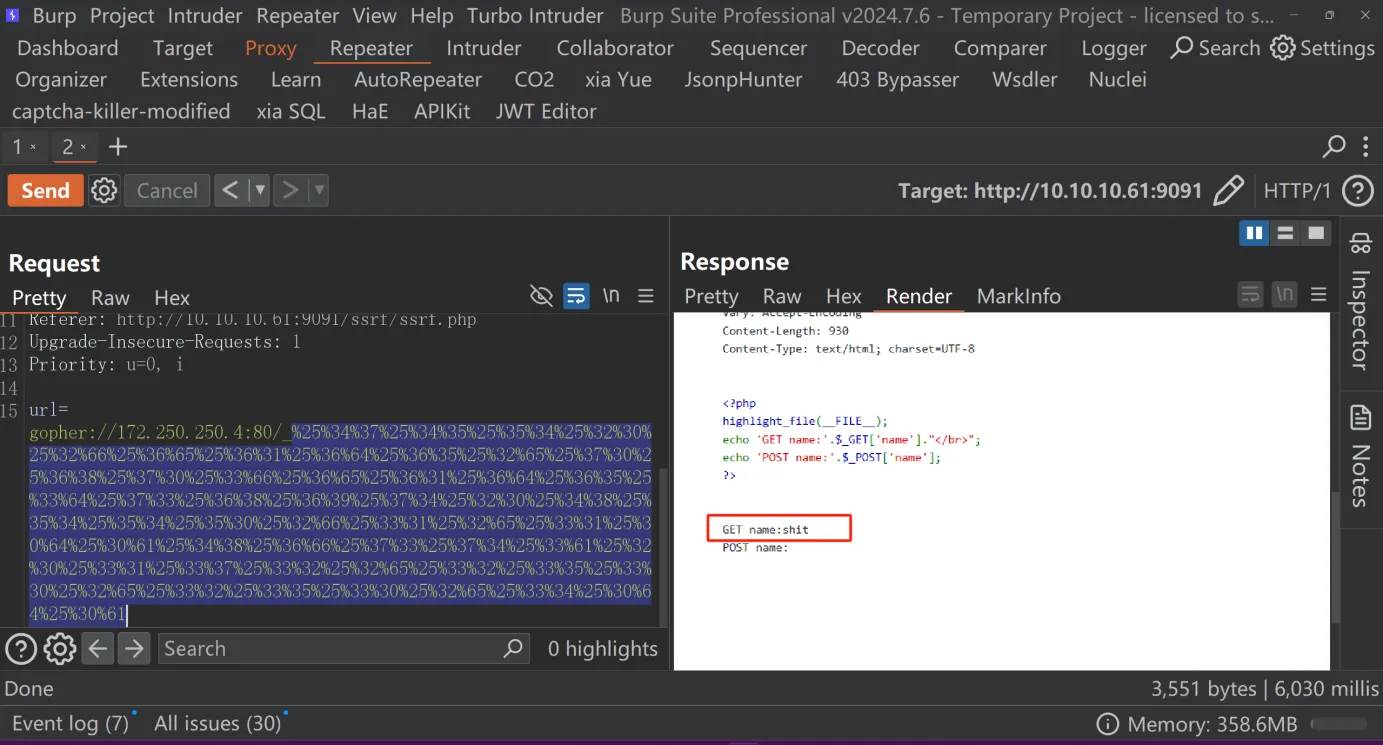Open Burp Settings
Viewport: 1383px width, 745px height.
point(1322,48)
